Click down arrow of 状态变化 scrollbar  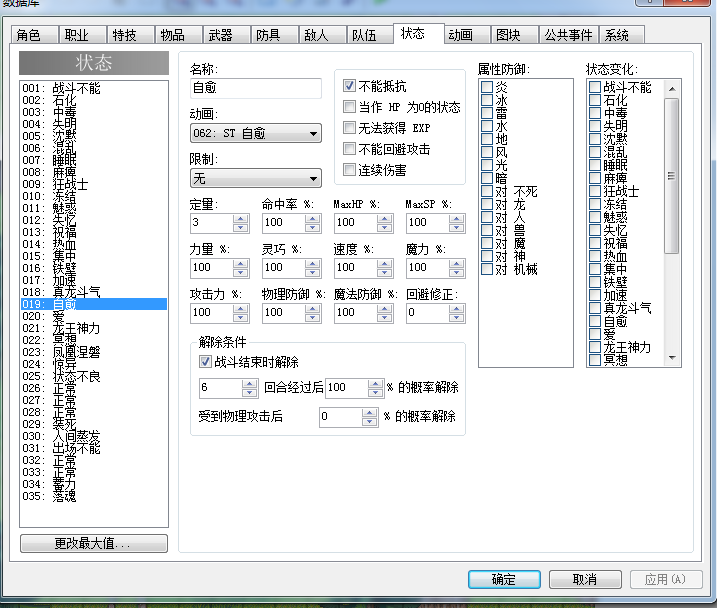pos(672,357)
